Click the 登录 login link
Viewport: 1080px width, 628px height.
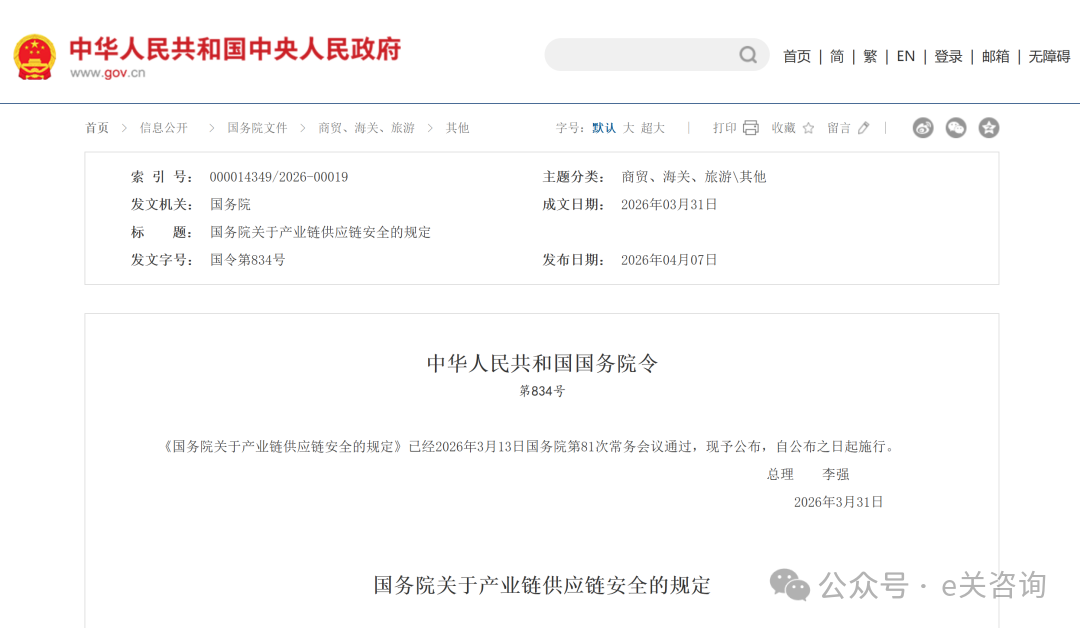(948, 56)
